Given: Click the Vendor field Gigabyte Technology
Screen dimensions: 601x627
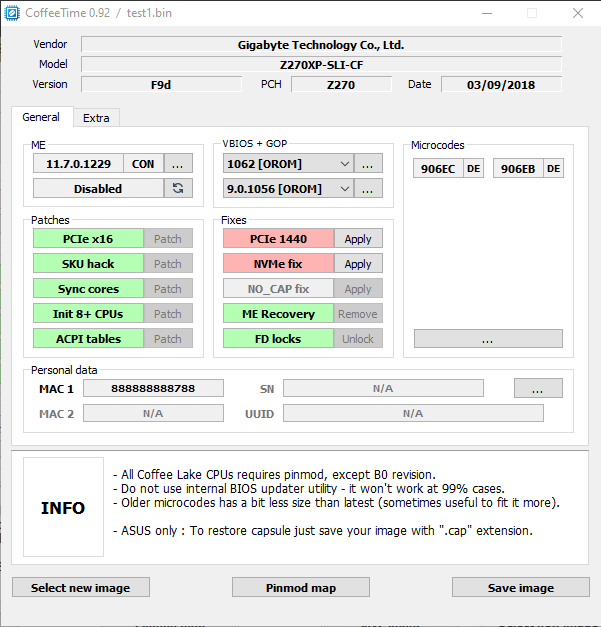Looking at the screenshot, I should point(321,44).
